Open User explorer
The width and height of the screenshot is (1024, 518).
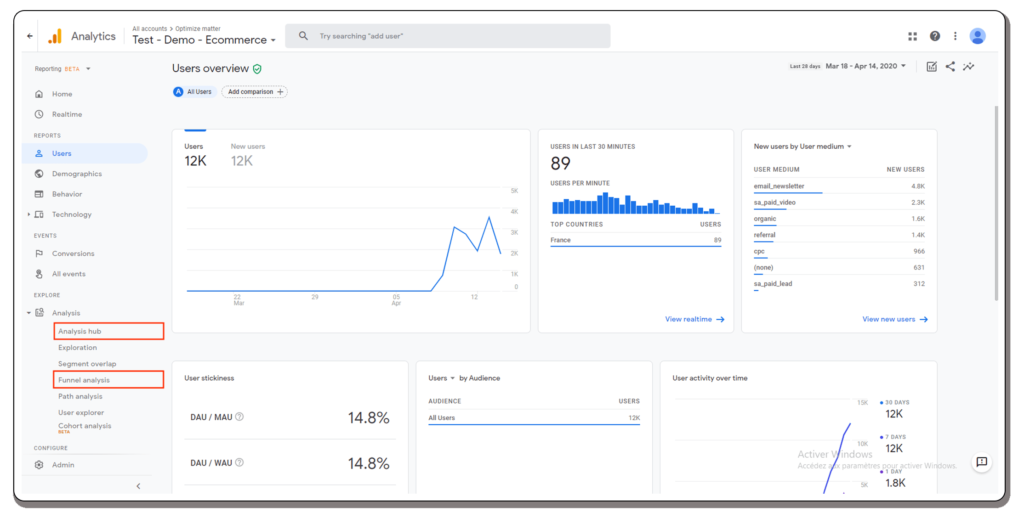click(81, 413)
